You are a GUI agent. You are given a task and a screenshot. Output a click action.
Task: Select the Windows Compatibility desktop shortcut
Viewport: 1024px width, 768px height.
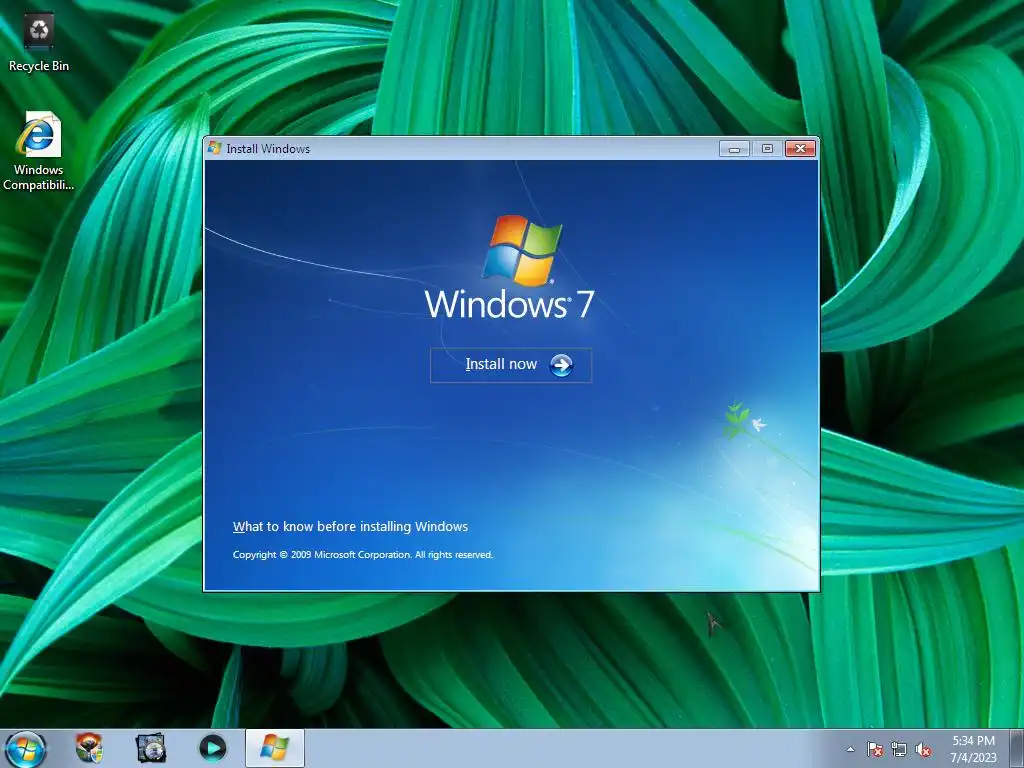39,152
